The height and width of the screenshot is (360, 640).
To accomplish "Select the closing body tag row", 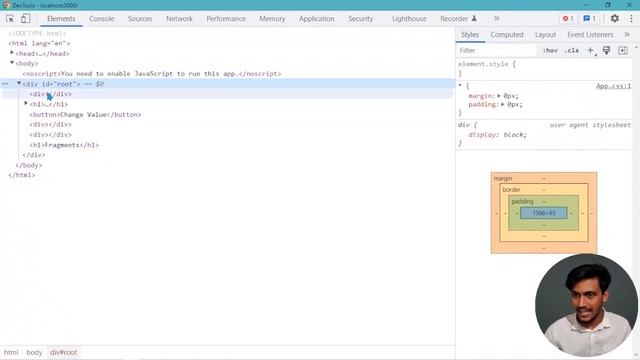I will pyautogui.click(x=29, y=165).
